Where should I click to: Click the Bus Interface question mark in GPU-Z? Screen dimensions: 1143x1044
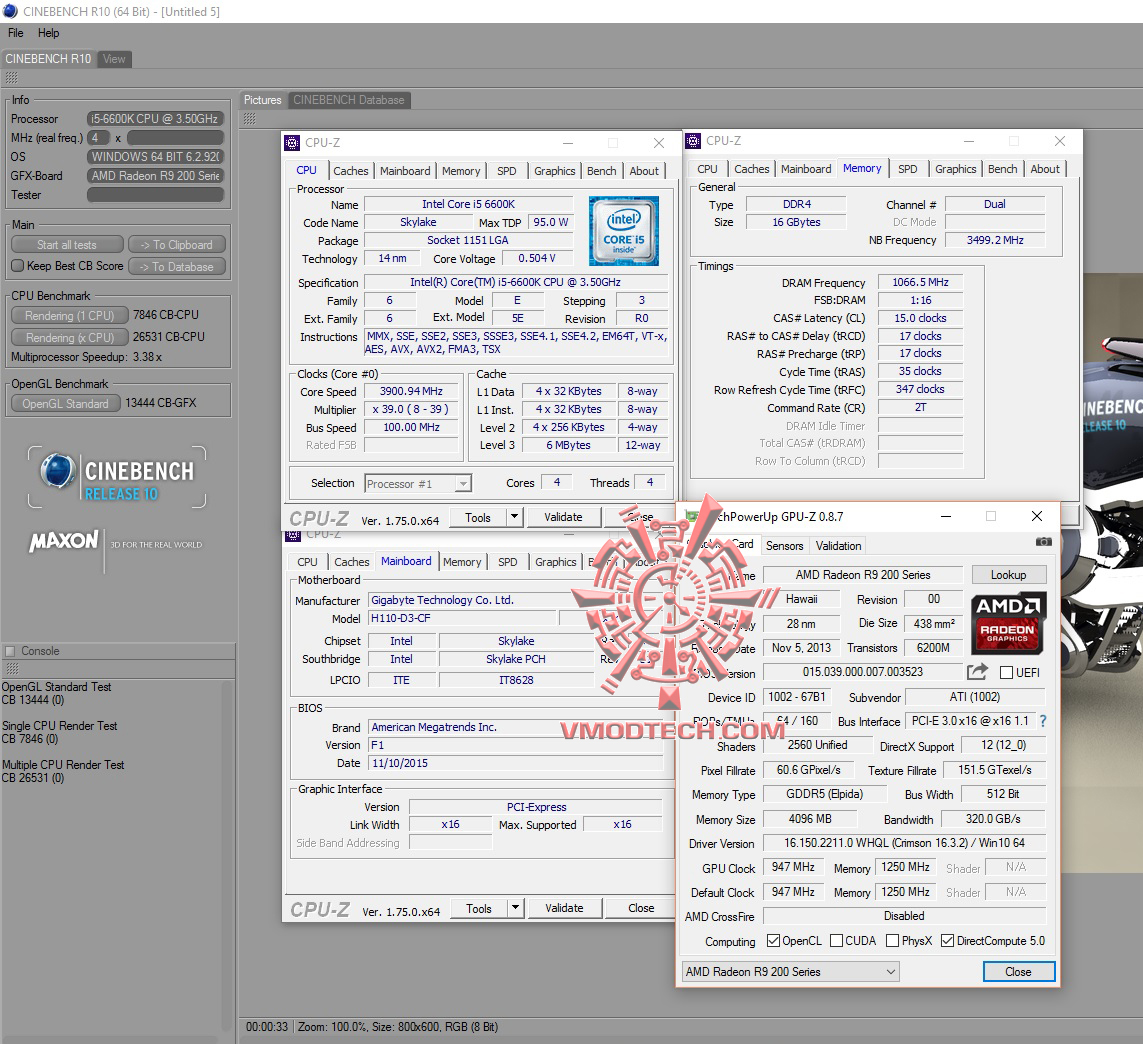(1043, 721)
